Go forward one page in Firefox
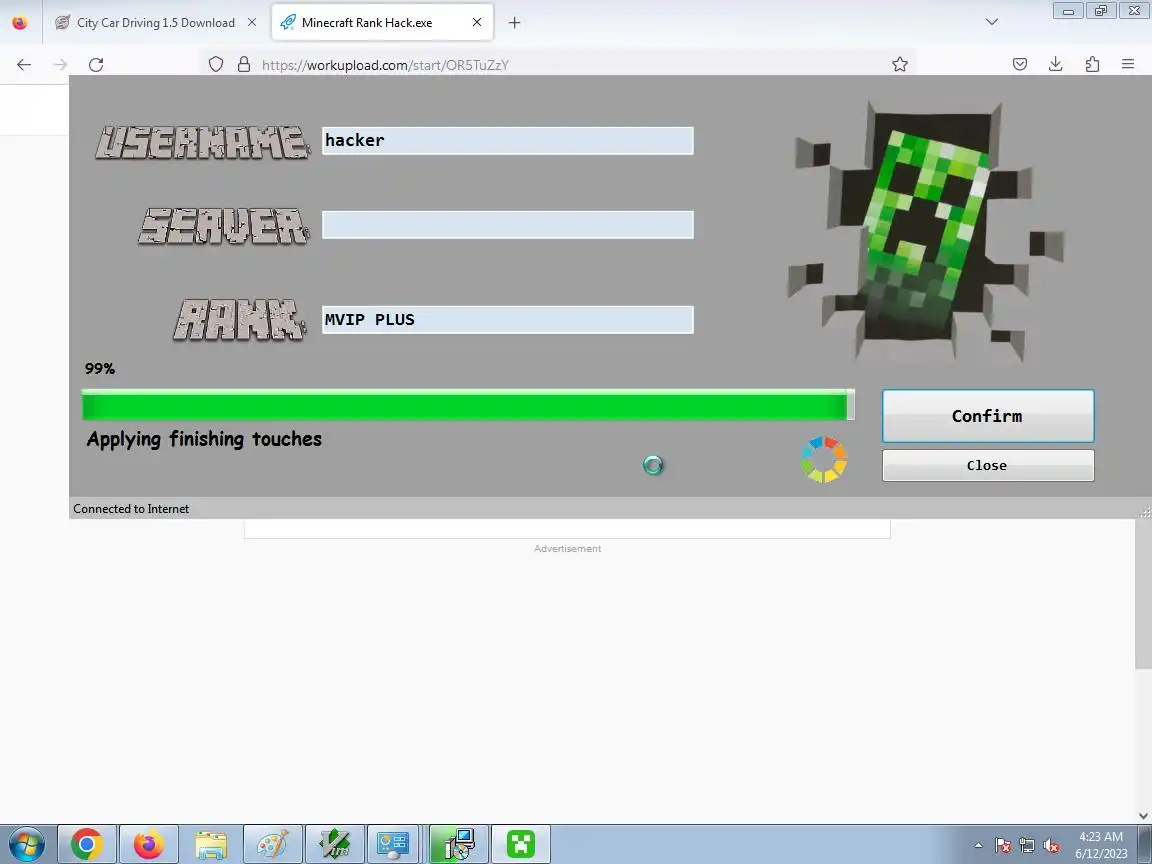1152x864 pixels. tap(60, 65)
